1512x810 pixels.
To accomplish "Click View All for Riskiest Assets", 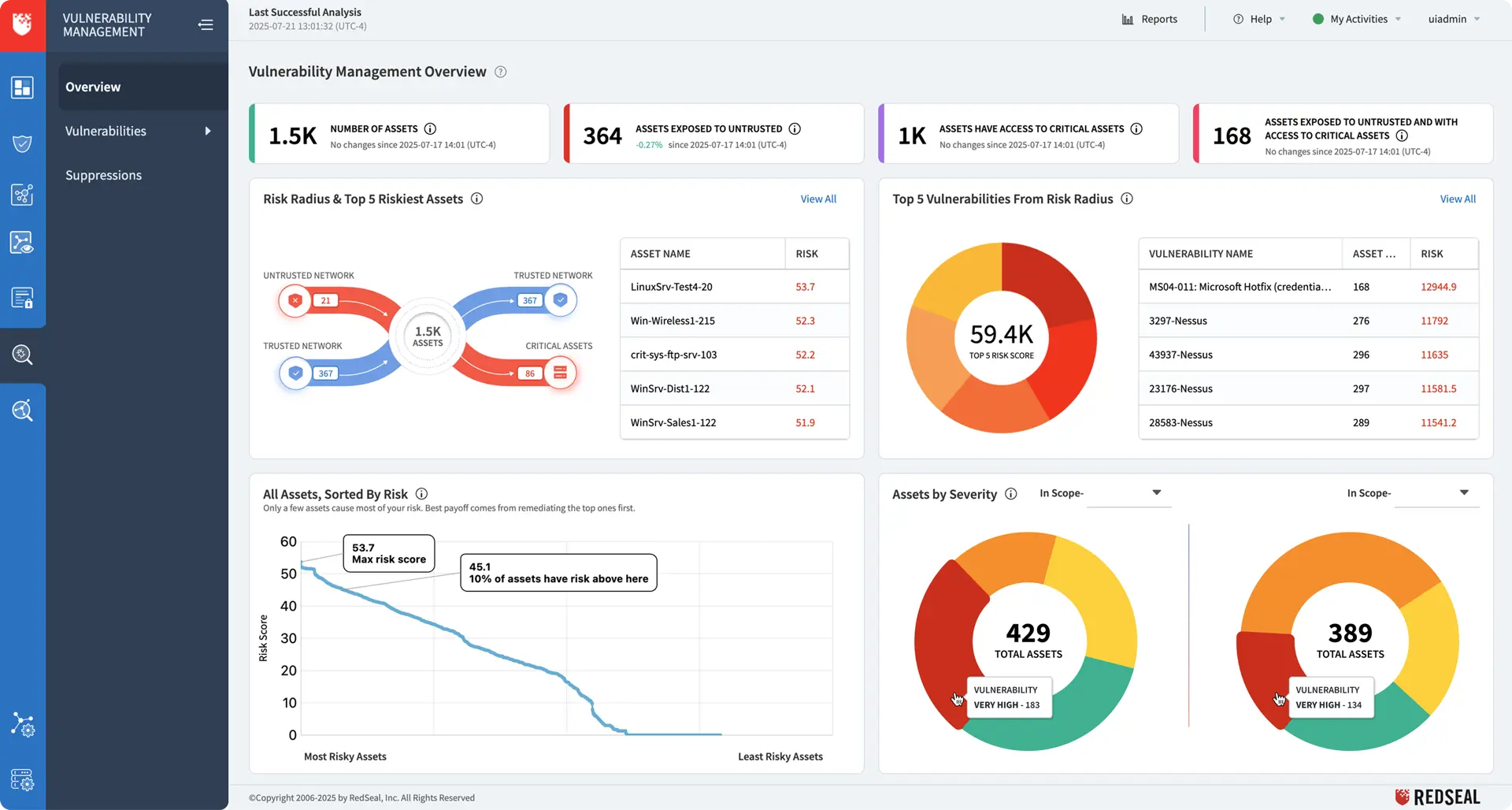I will tap(818, 199).
